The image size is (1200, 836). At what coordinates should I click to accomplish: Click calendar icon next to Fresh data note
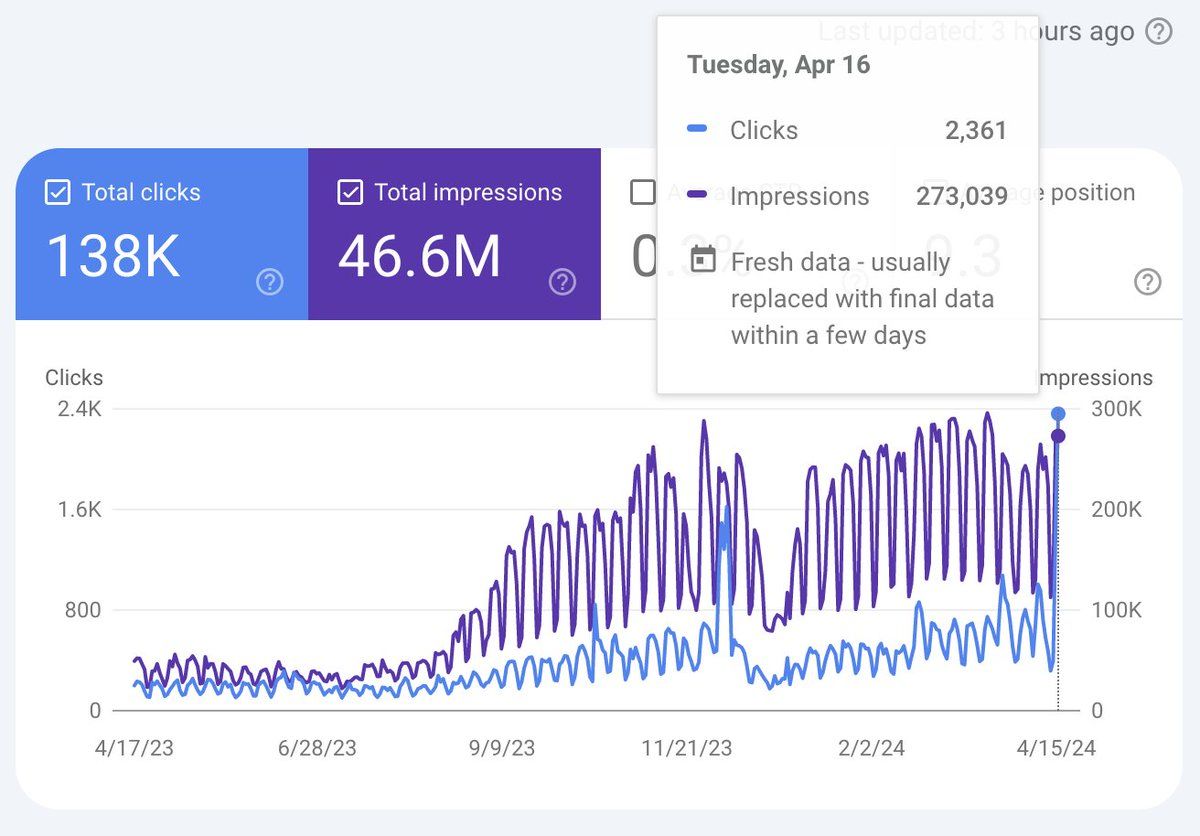(x=704, y=261)
